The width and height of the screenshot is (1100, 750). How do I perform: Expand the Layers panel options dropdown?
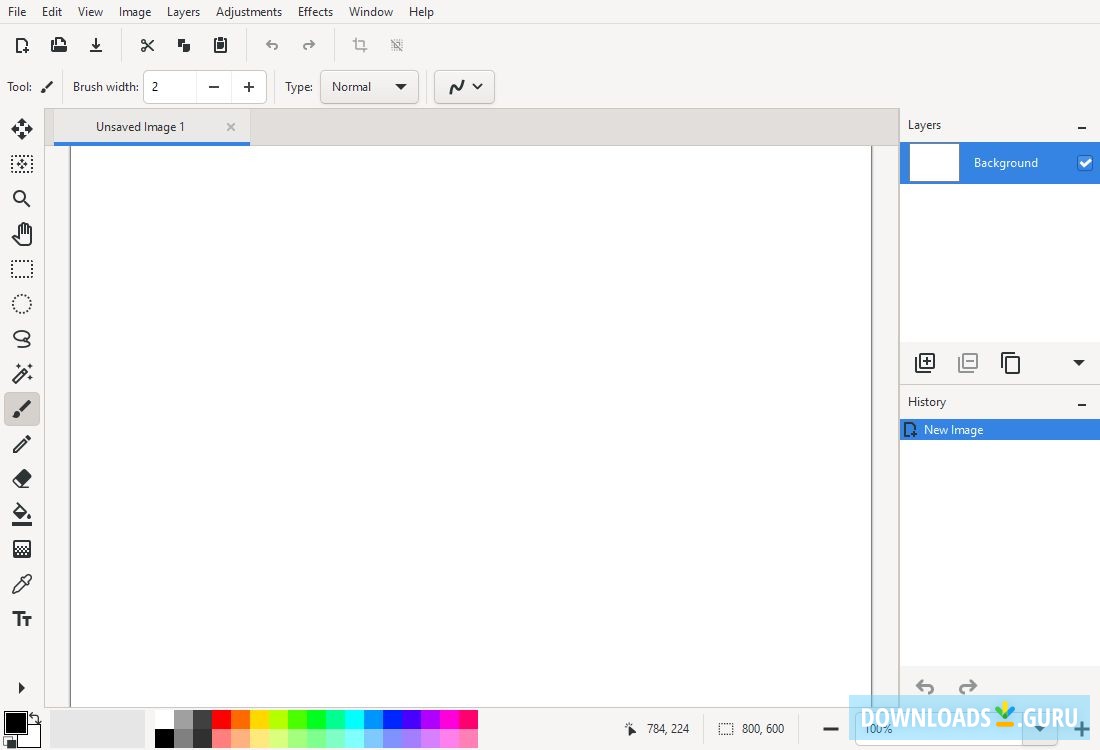click(x=1078, y=362)
